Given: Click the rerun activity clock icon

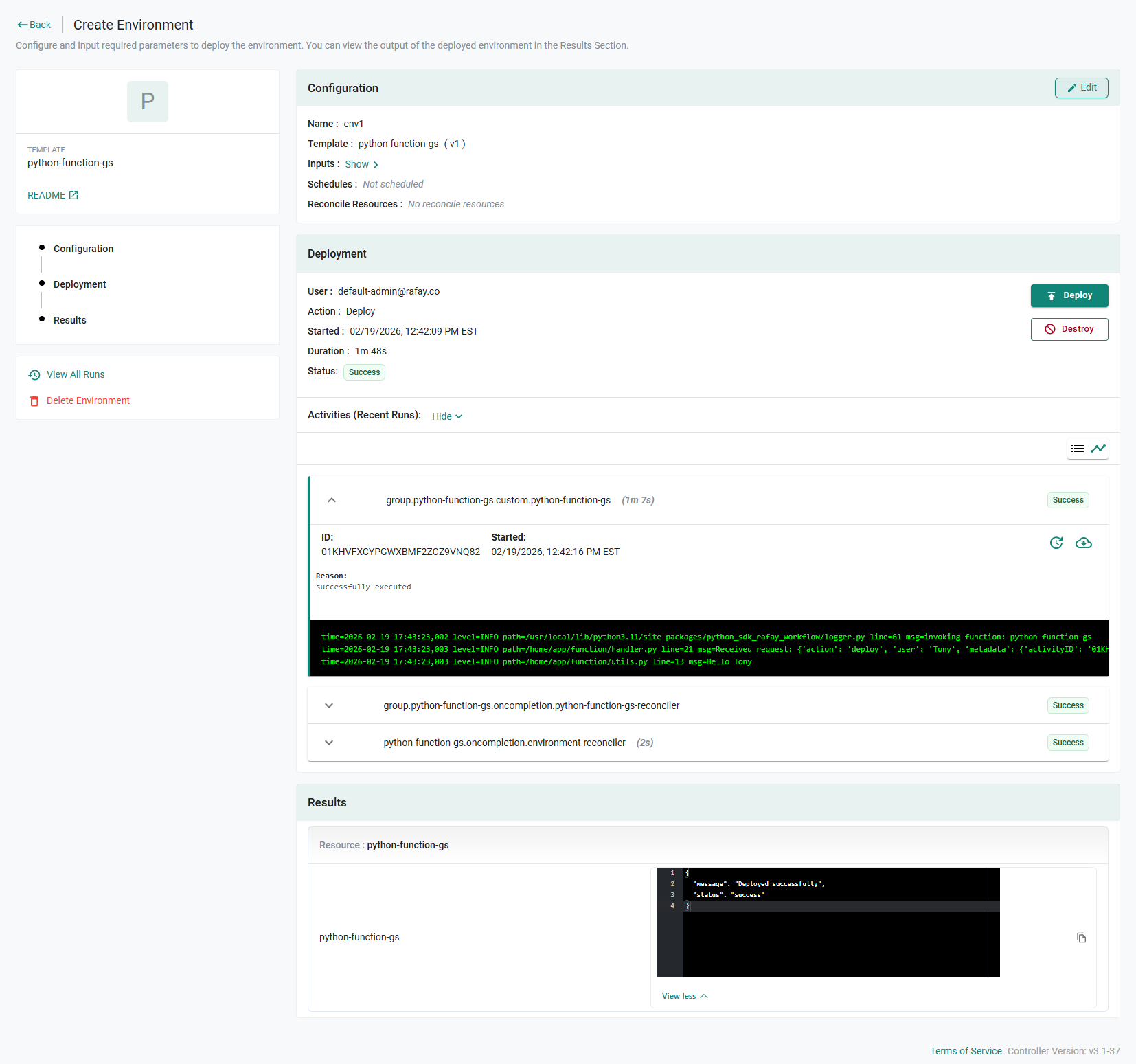Looking at the screenshot, I should pos(1056,543).
